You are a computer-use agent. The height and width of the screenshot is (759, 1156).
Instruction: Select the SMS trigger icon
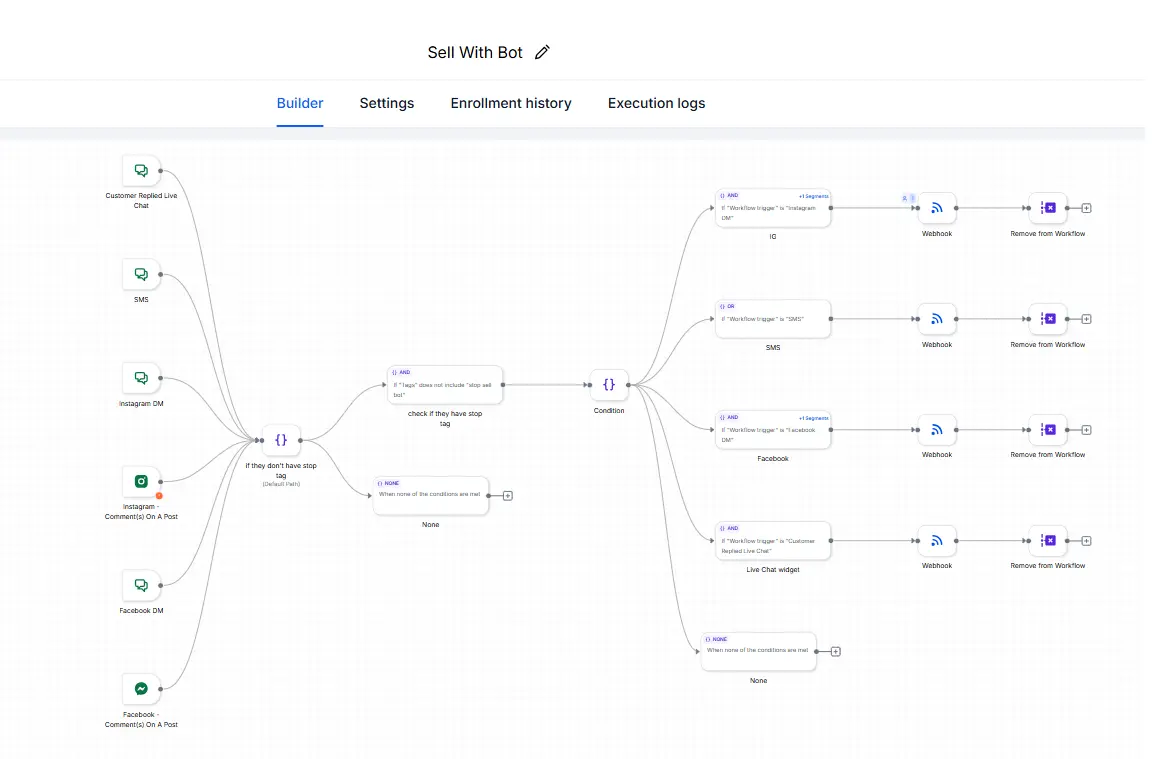click(x=141, y=275)
